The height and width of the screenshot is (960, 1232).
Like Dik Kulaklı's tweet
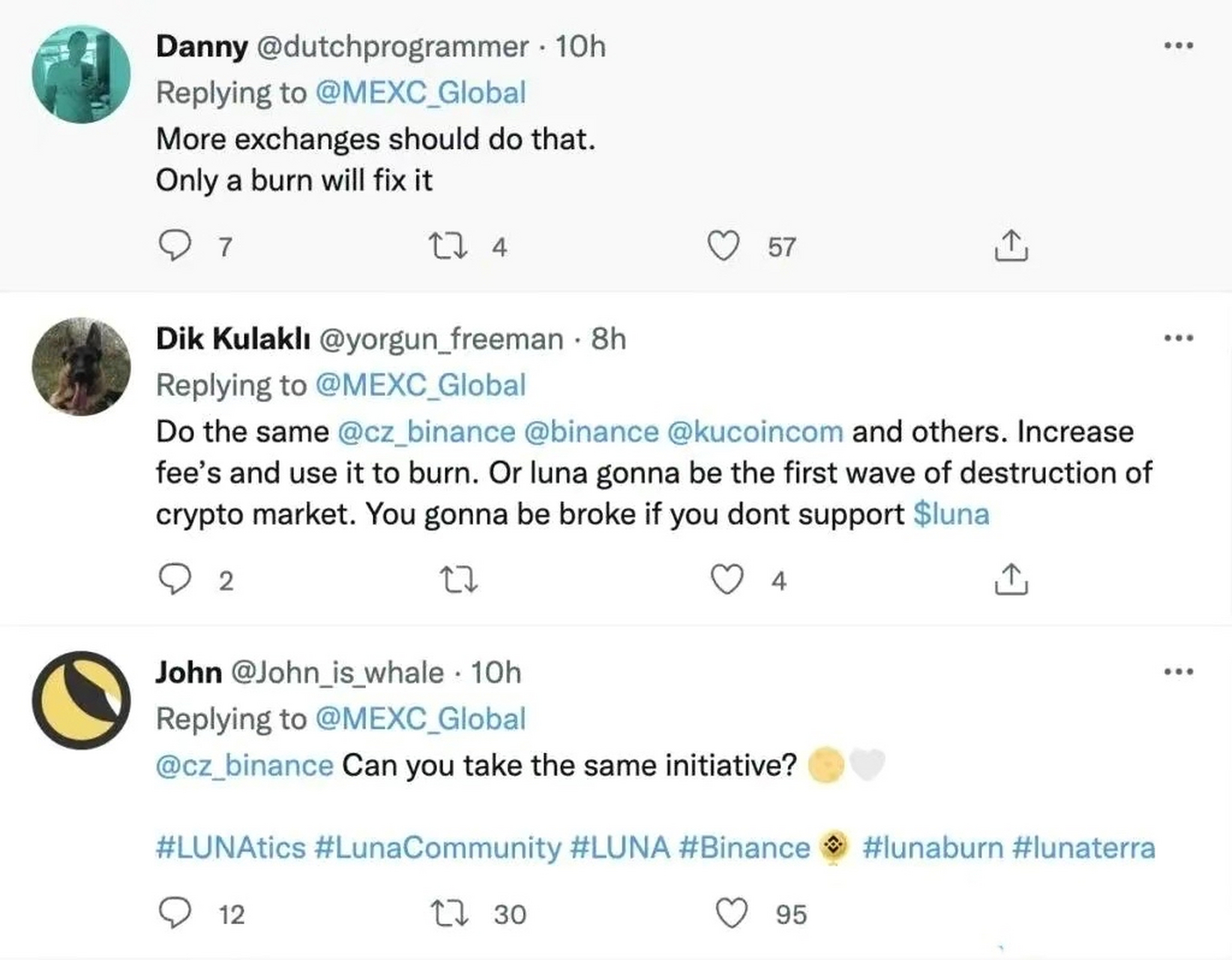coord(727,579)
